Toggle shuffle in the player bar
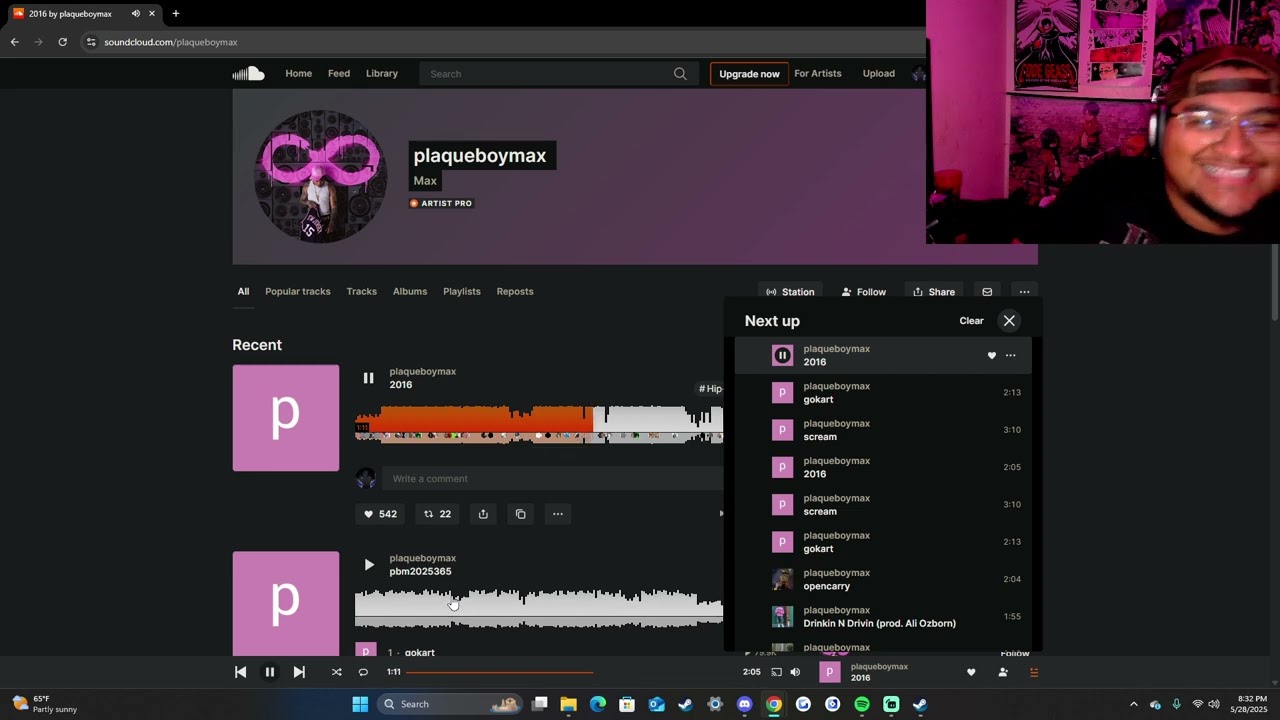 click(x=336, y=672)
